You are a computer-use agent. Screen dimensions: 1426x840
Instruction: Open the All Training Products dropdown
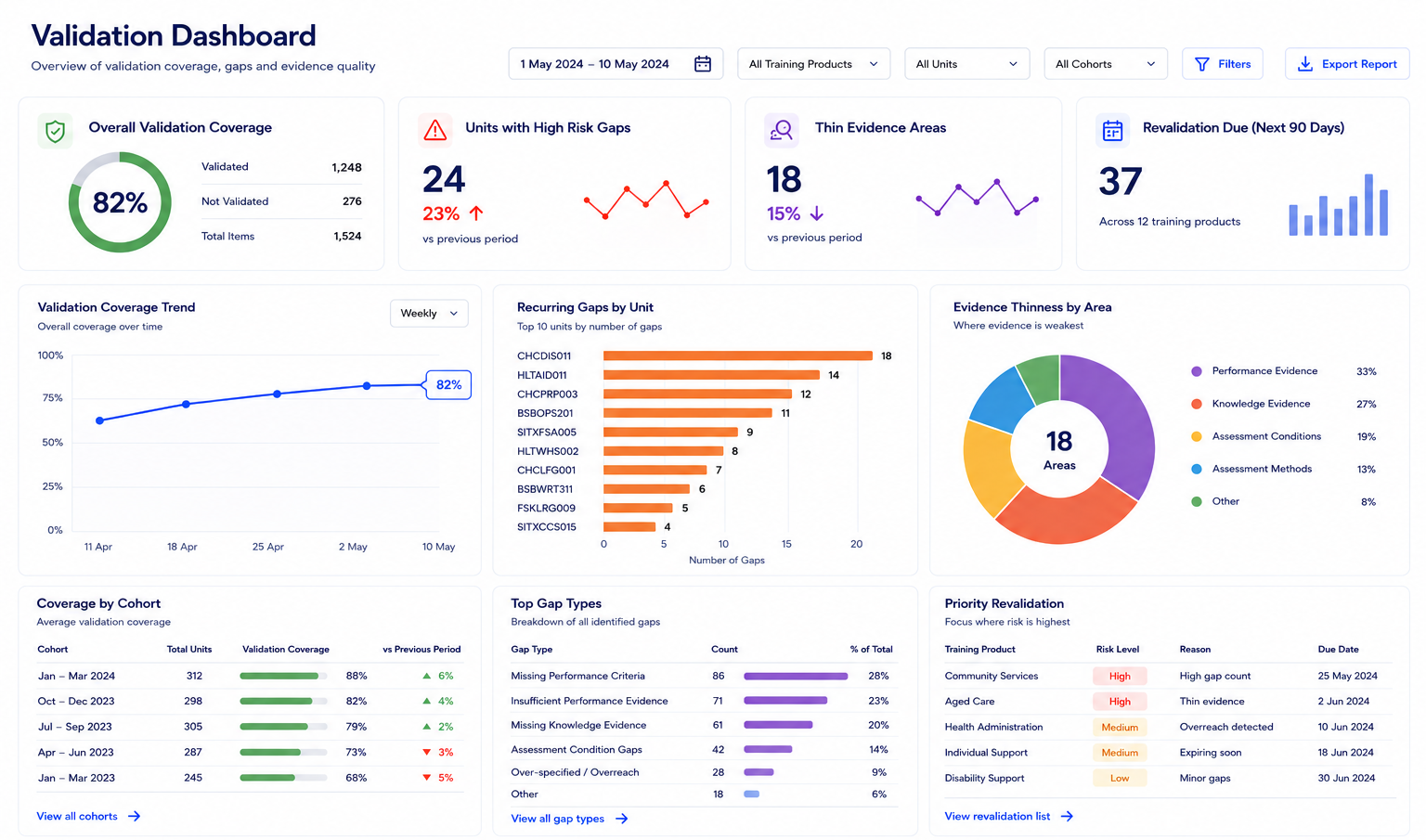[814, 64]
